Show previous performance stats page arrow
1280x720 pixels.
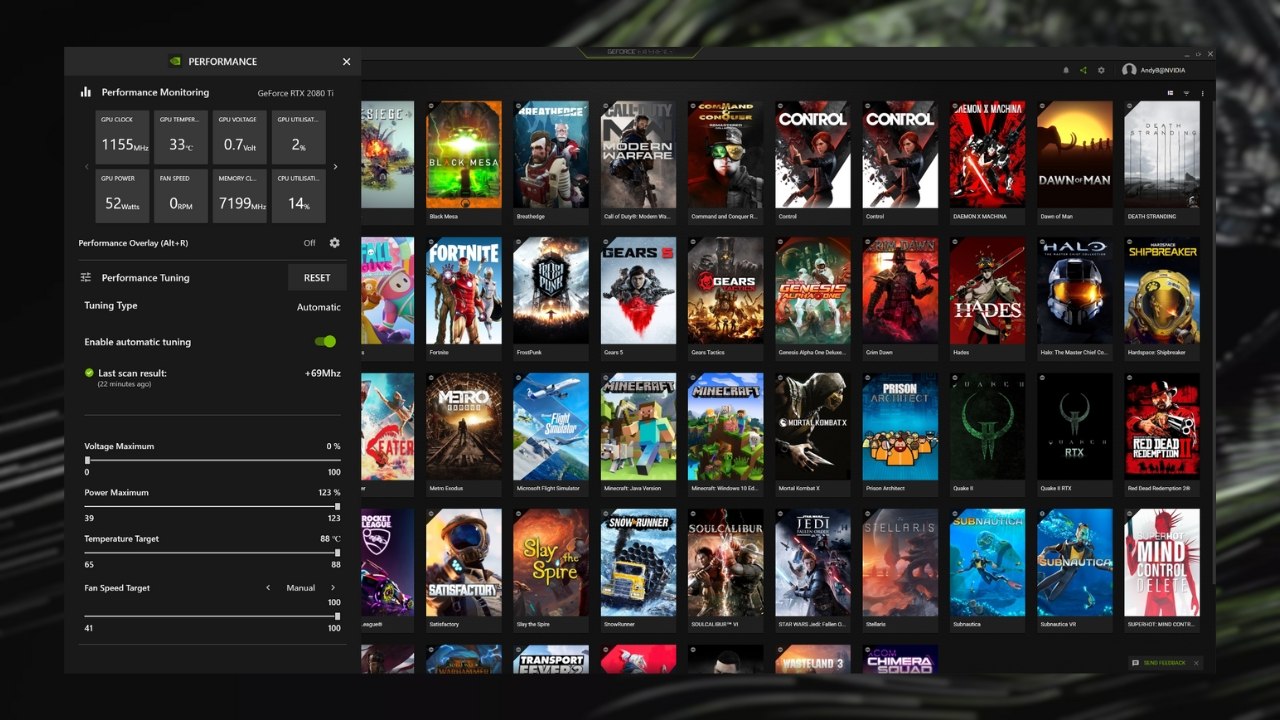87,167
